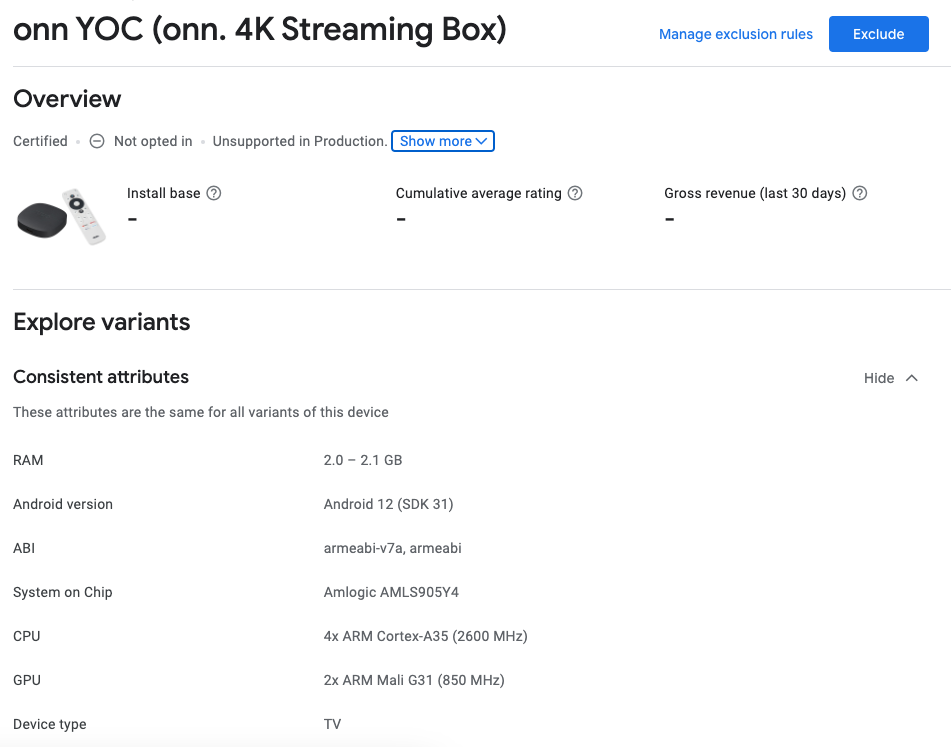Viewport: 951px width, 747px height.
Task: Select the 4x ARM Cortex-A35 CPU value
Action: pyautogui.click(x=425, y=636)
